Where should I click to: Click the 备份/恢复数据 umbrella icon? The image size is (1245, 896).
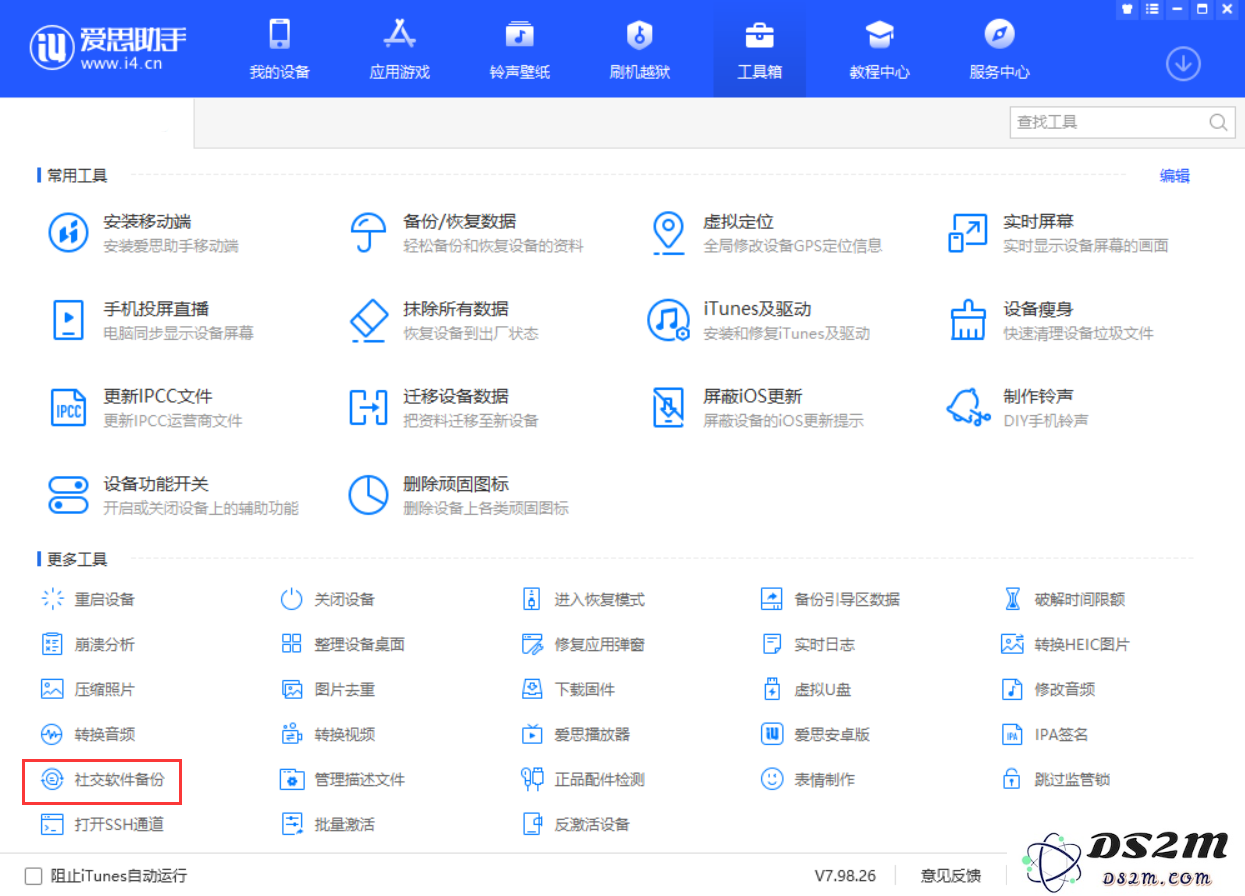pos(369,233)
